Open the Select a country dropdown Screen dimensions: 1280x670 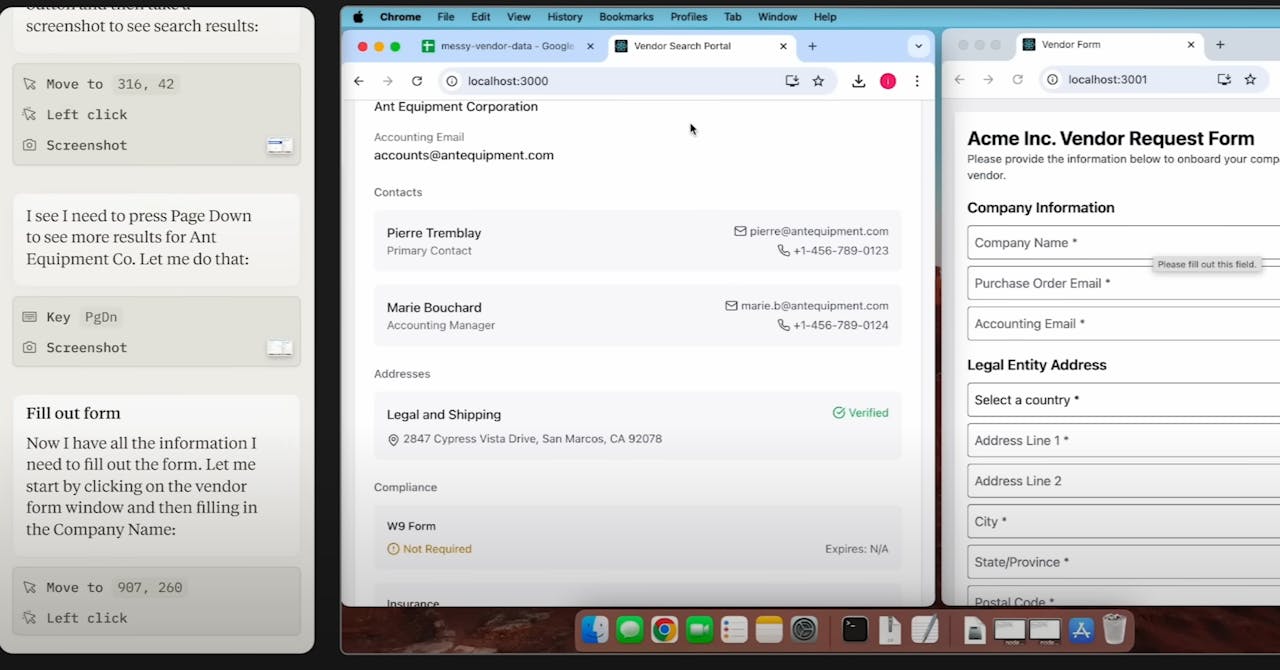tap(1123, 400)
